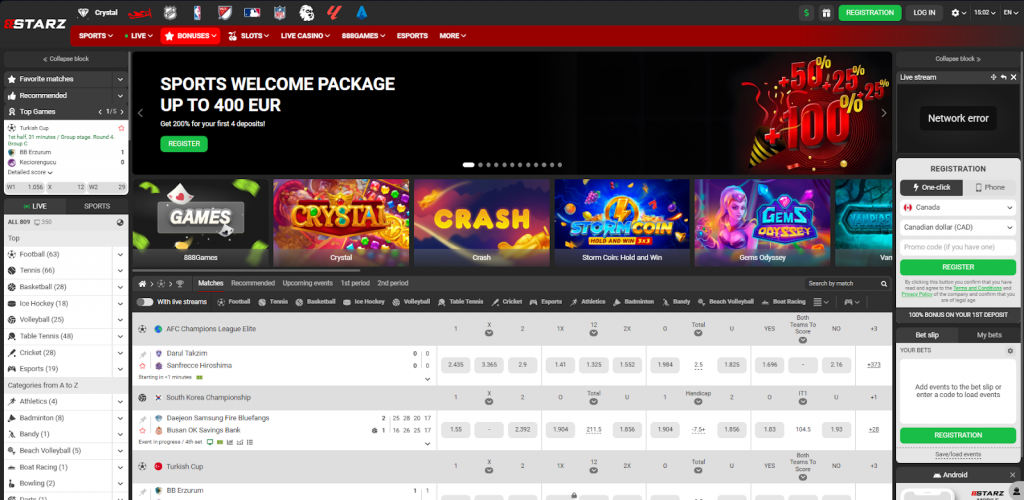
Task: Collapse the left sidebar block
Action: point(66,59)
